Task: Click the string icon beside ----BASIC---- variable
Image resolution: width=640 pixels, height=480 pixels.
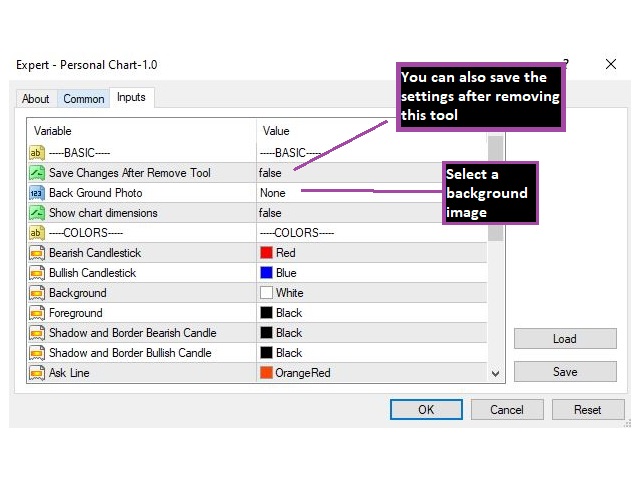Action: coord(37,153)
